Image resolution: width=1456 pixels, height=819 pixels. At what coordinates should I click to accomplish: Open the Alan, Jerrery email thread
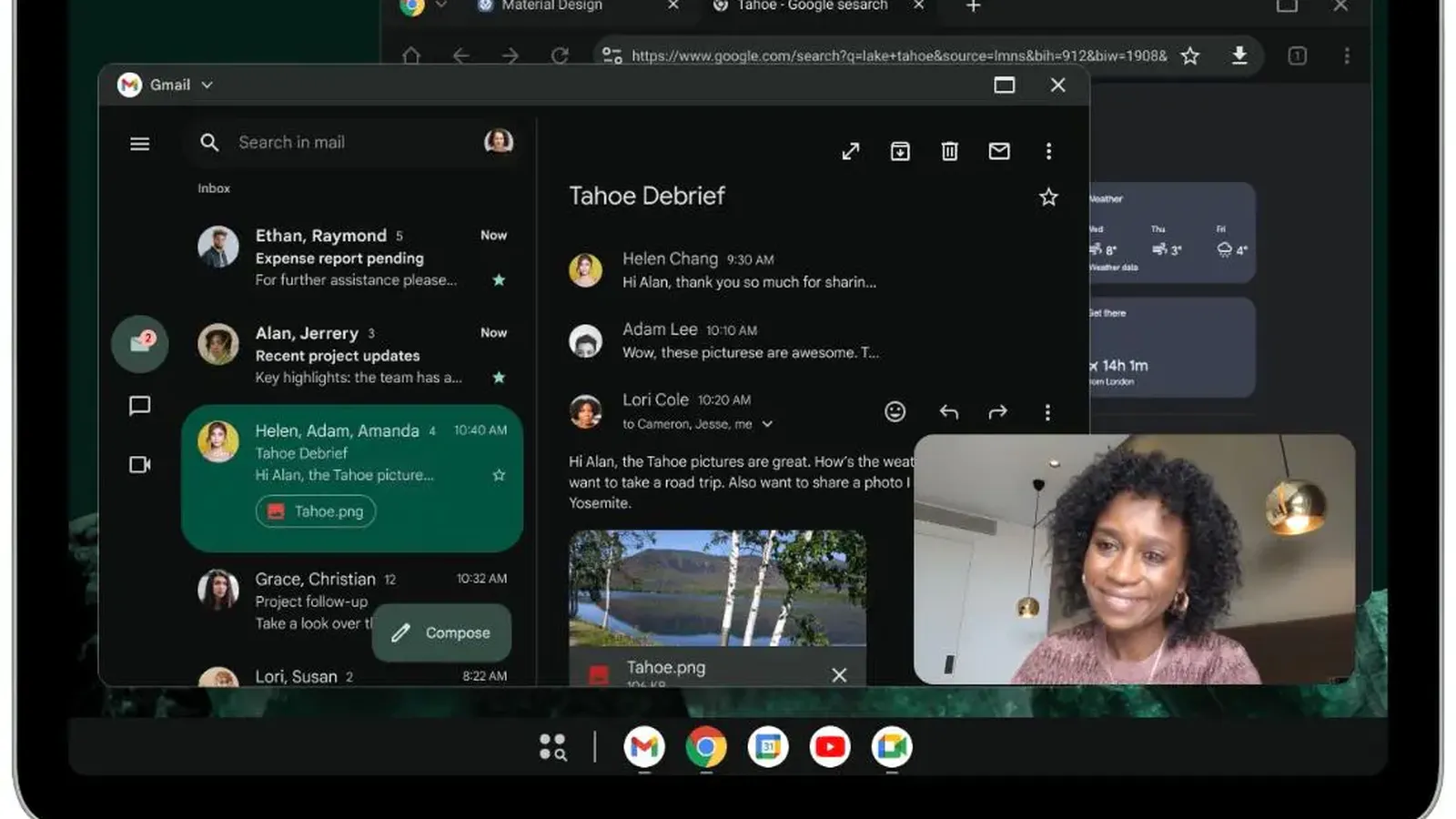pos(353,355)
